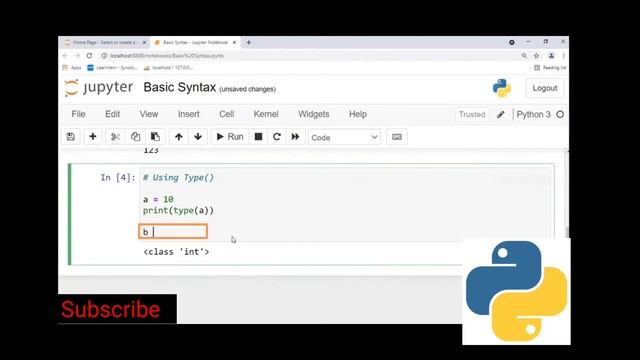Screen dimensions: 640x360
Task: Paste cells below icon
Action: 155,137
